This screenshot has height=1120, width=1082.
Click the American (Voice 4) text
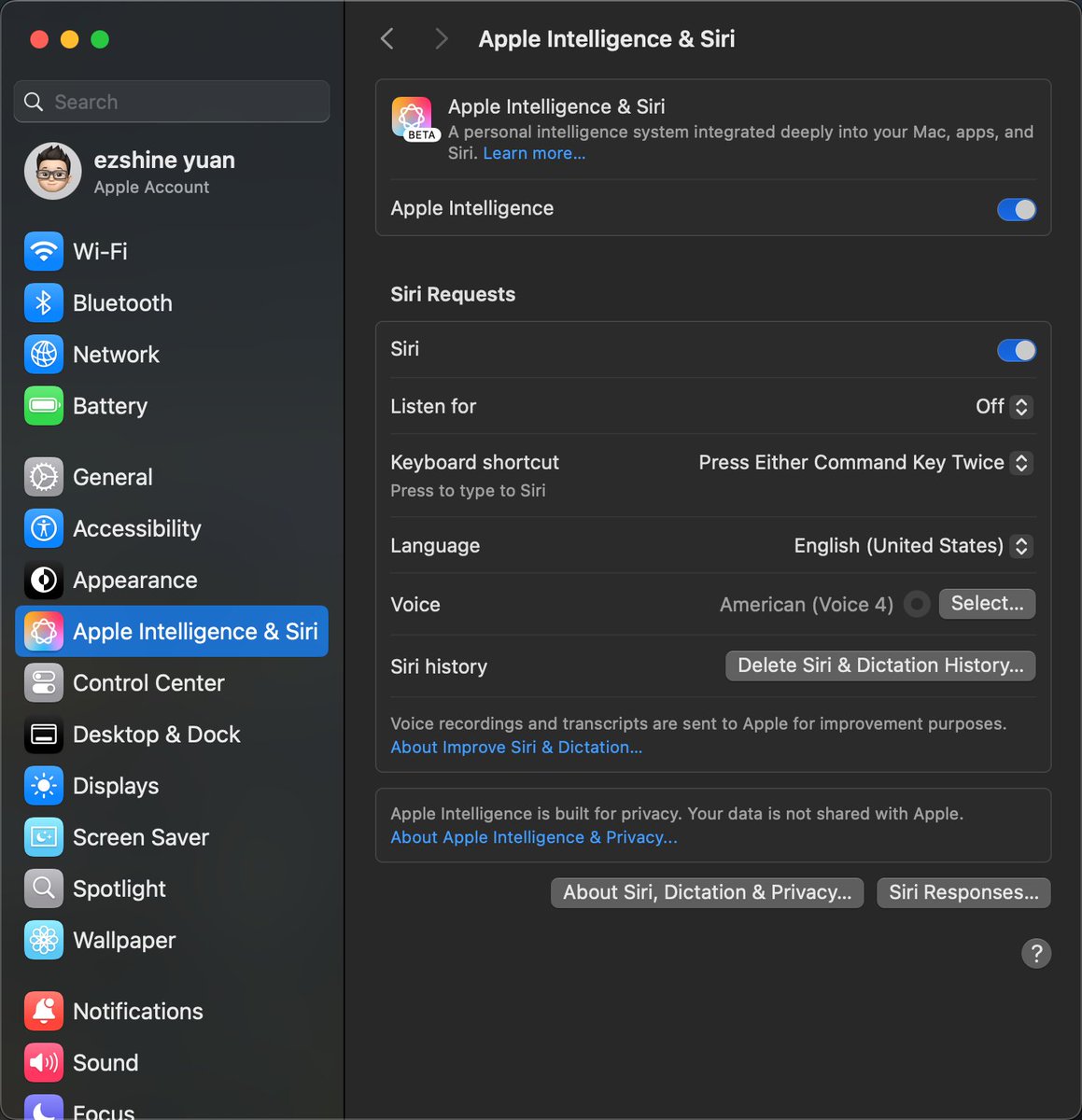pyautogui.click(x=807, y=604)
